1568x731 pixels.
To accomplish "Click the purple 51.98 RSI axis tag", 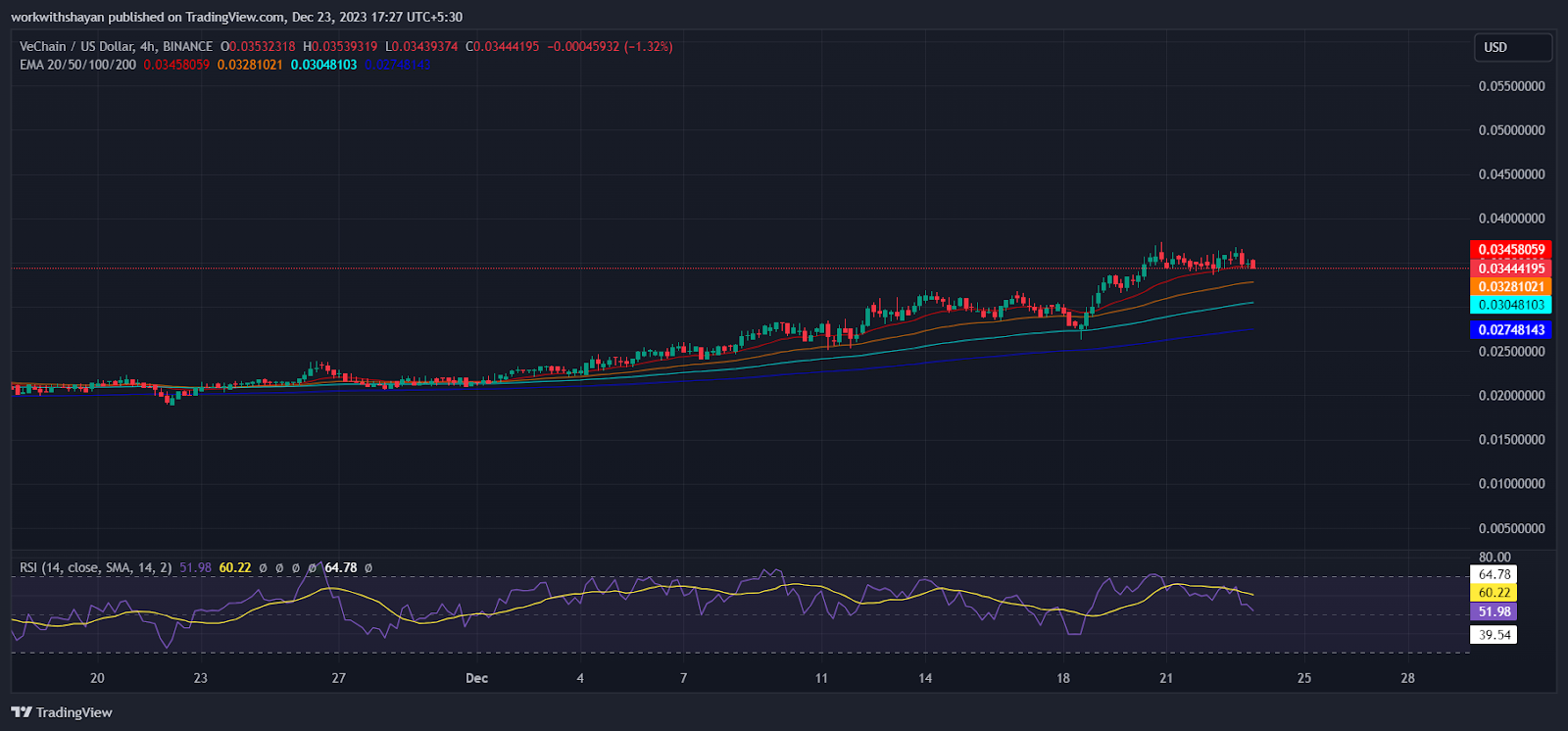I will click(1494, 611).
